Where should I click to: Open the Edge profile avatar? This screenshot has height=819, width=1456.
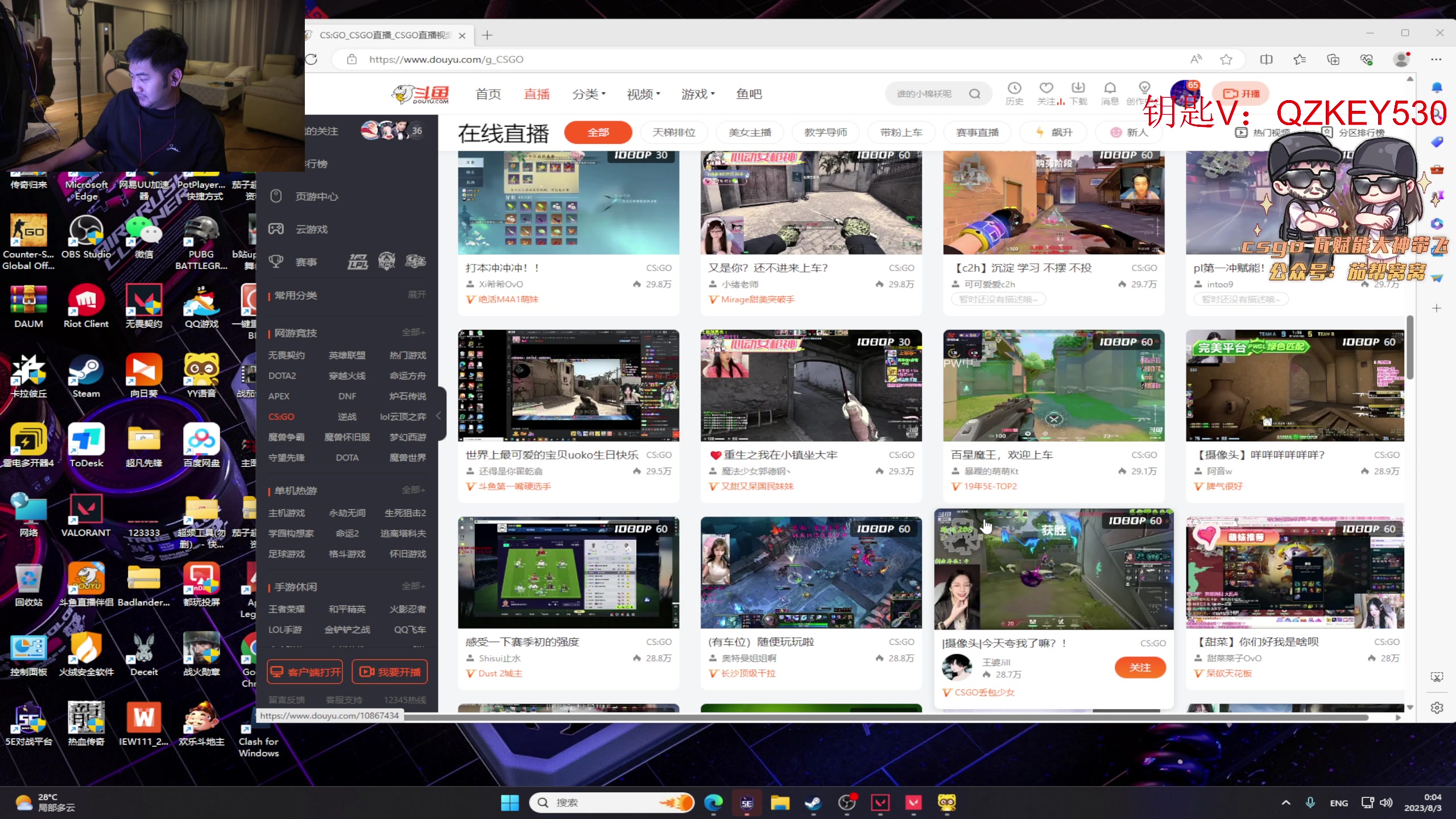coord(1402,59)
